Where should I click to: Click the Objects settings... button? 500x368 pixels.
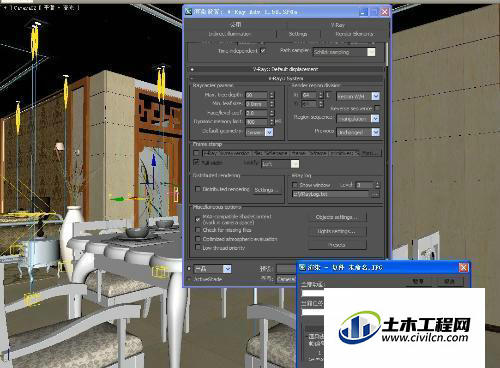[337, 217]
